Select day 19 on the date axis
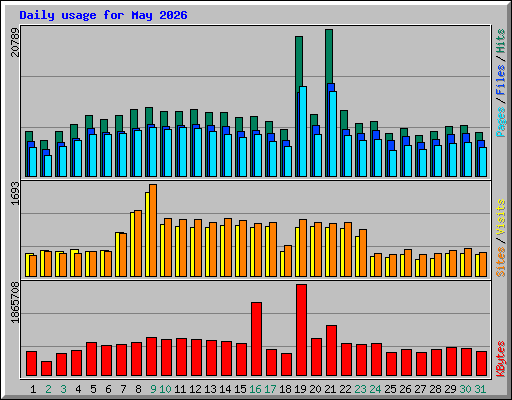This screenshot has width=512, height=400. (300, 389)
